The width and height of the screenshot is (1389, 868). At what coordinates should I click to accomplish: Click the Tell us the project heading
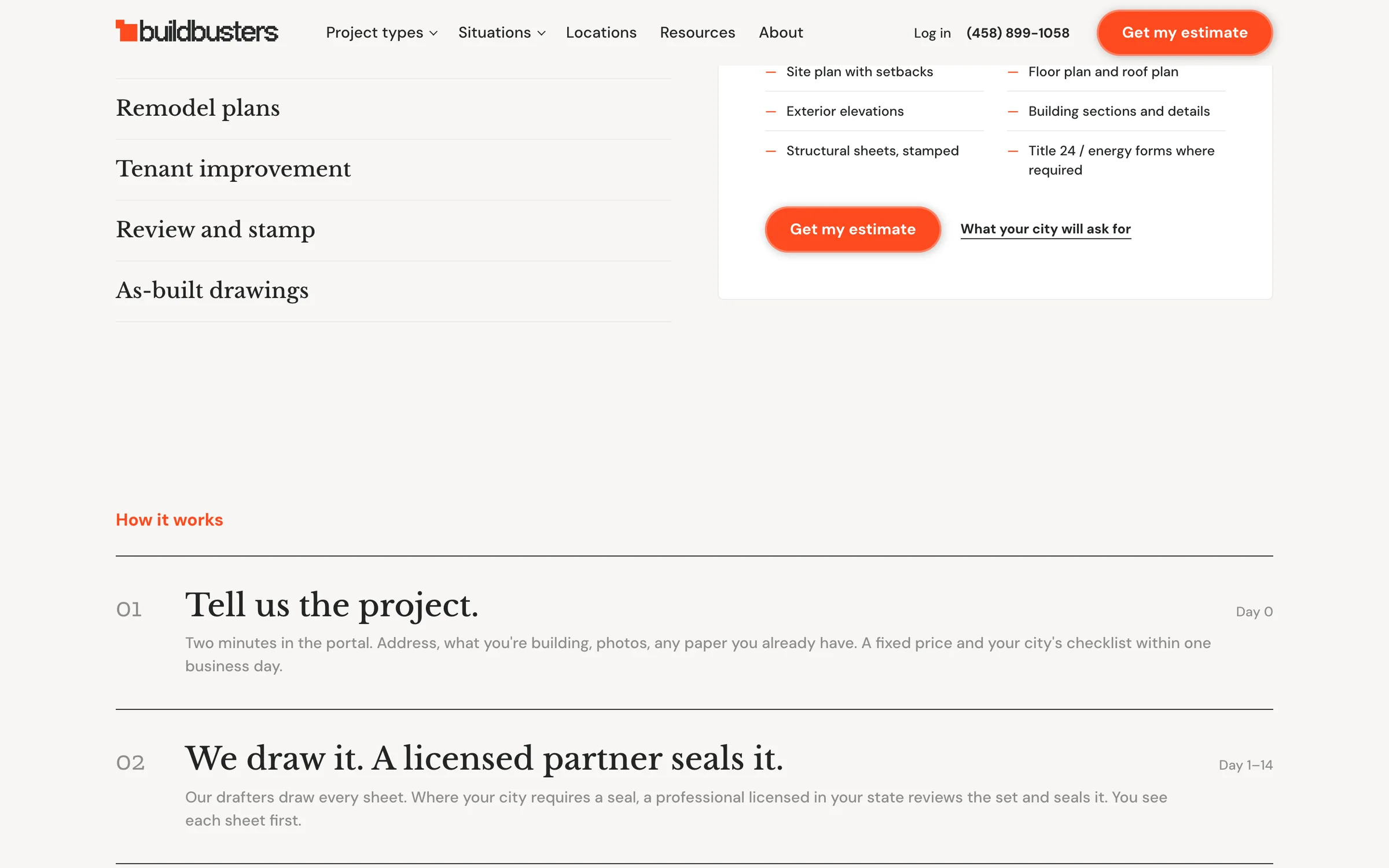332,605
